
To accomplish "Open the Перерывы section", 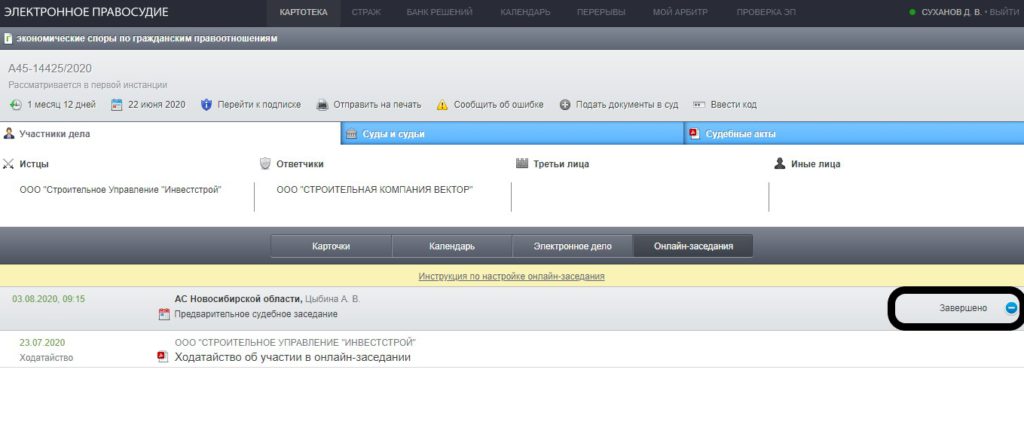I will [x=601, y=12].
